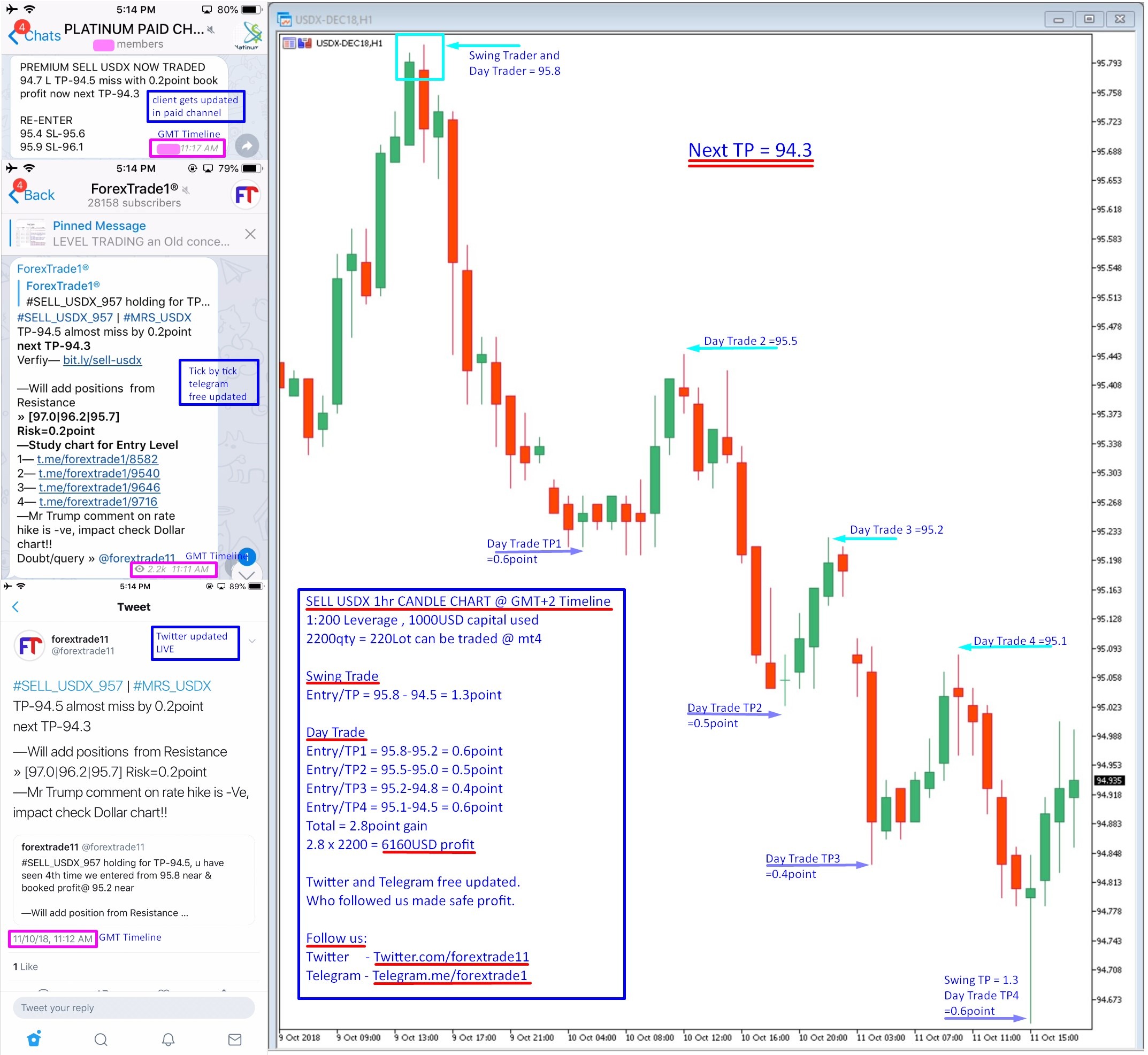The height and width of the screenshot is (1055, 1148).
Task: Go back from the Tweet view
Action: [x=16, y=607]
